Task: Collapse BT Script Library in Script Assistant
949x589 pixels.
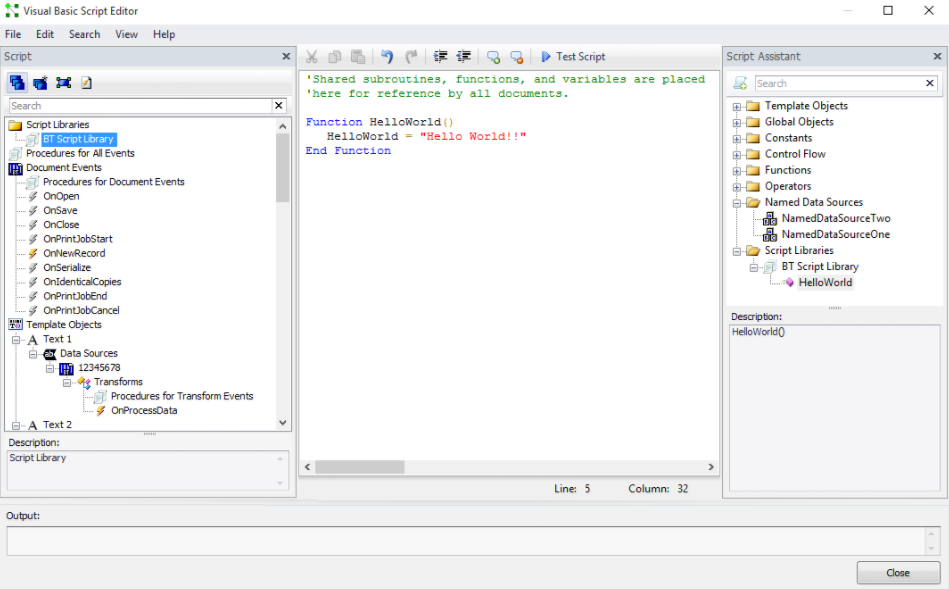Action: [754, 267]
